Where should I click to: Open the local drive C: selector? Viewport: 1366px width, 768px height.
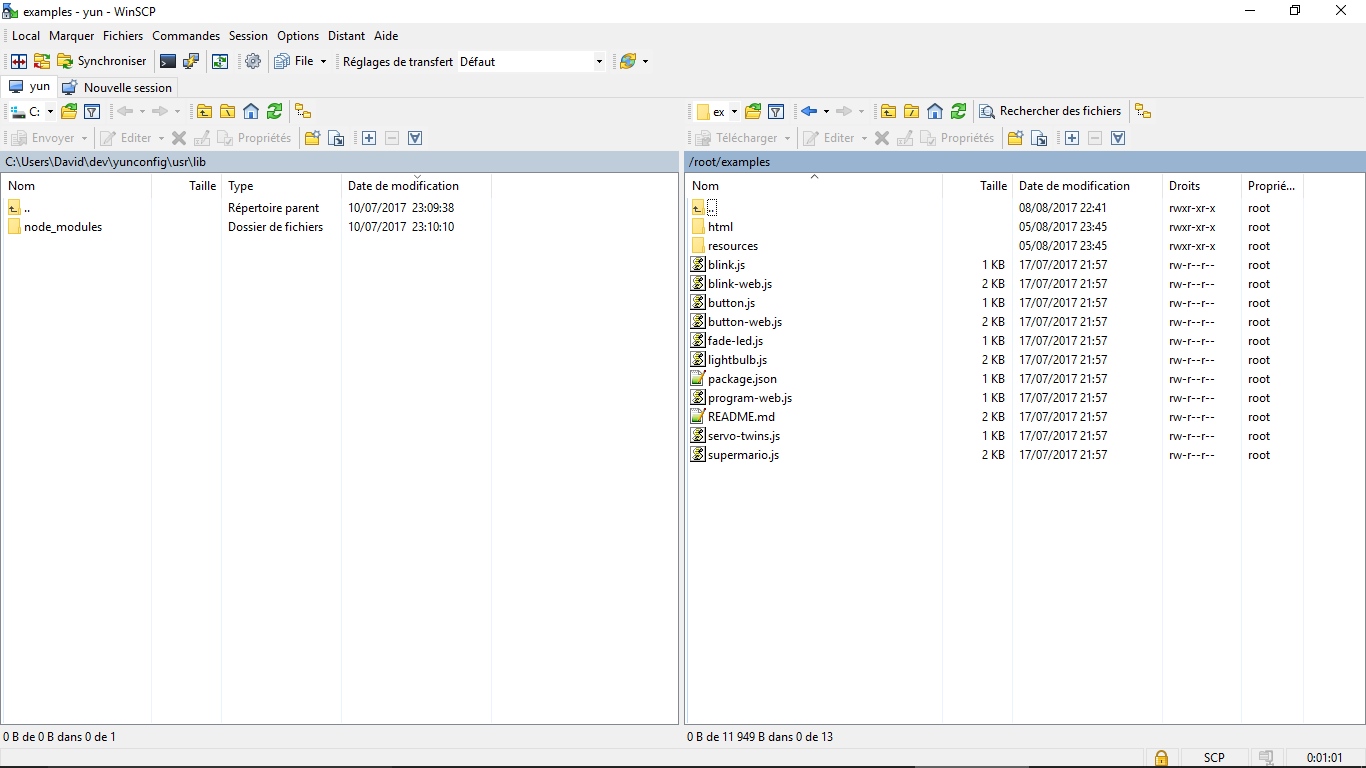(32, 111)
